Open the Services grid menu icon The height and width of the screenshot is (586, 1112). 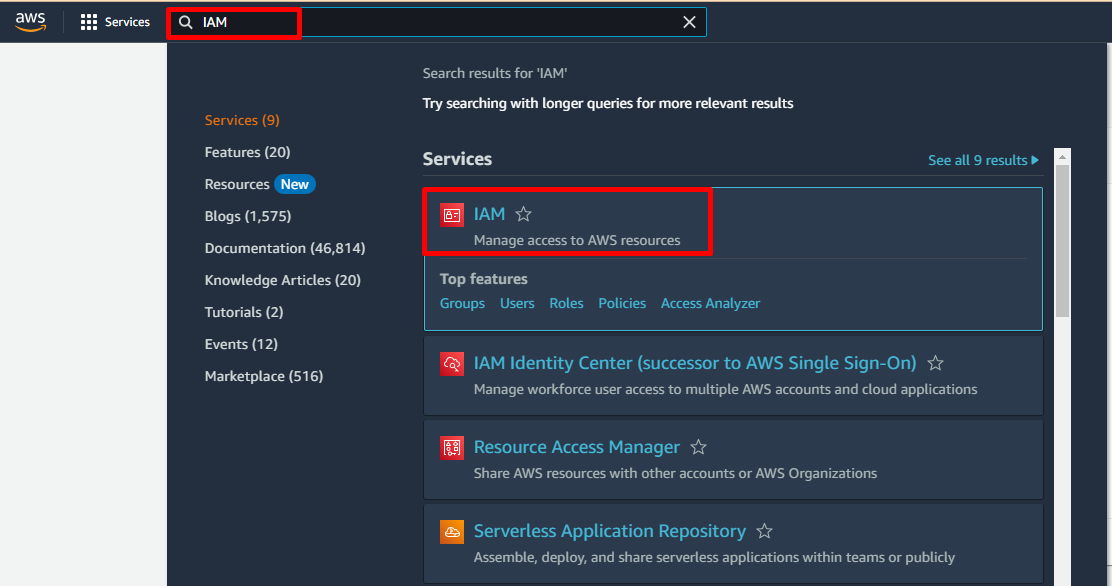point(89,22)
